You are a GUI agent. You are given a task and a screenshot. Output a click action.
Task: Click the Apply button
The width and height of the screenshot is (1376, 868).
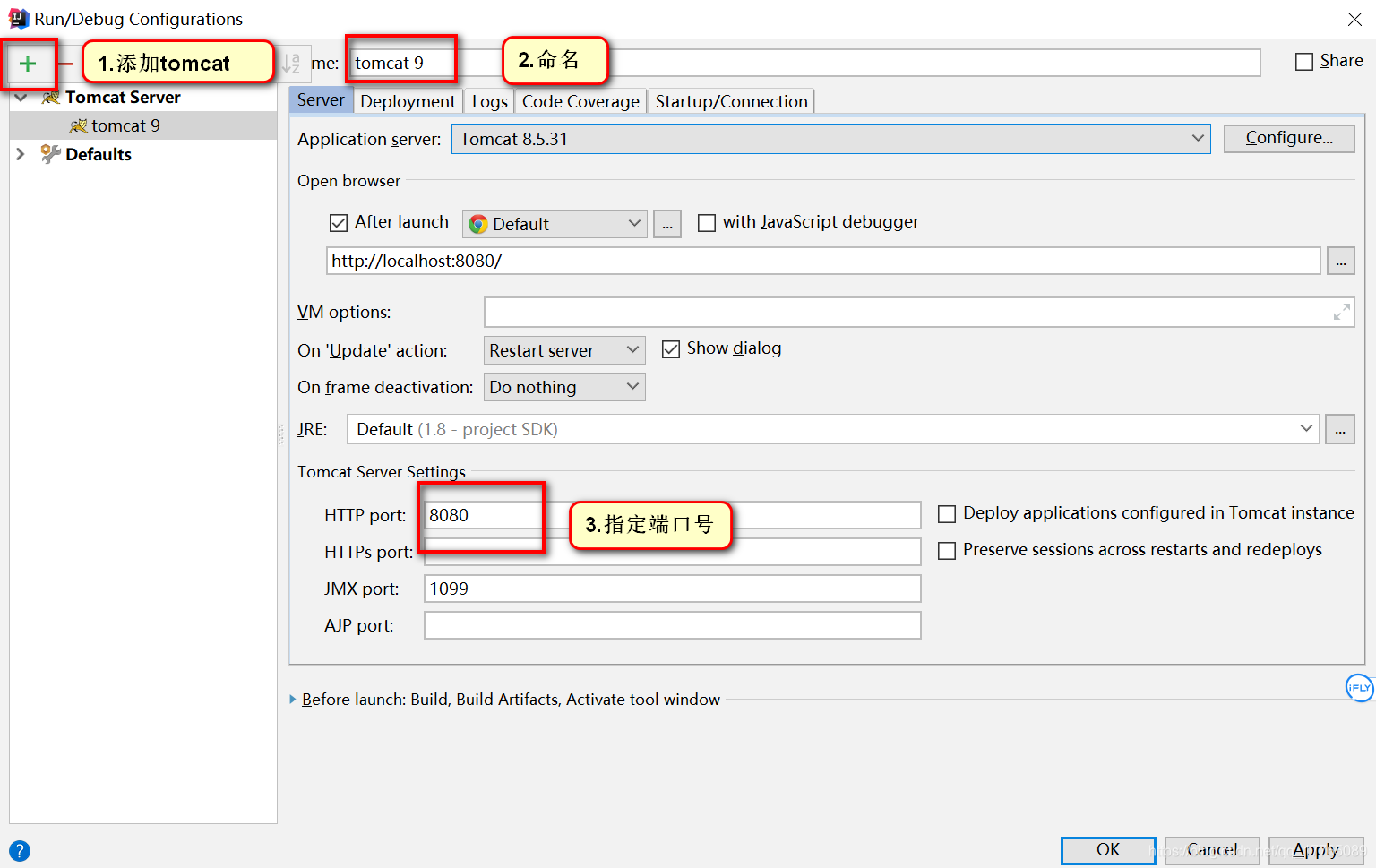coord(1316,849)
